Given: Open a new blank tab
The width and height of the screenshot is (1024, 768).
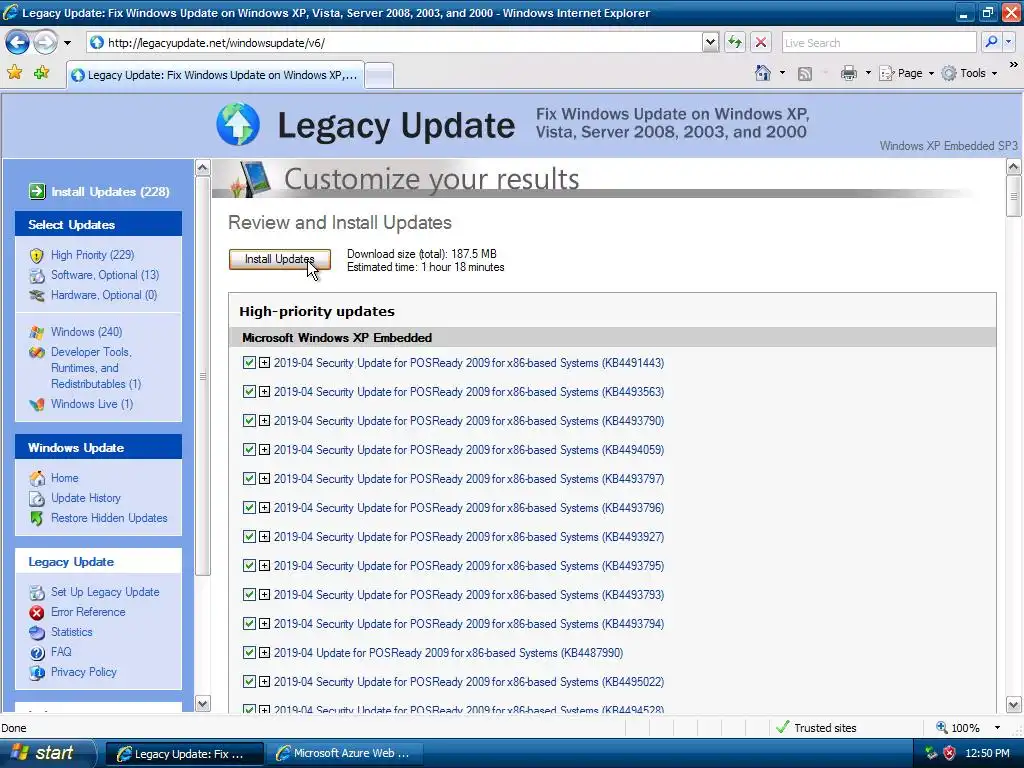Looking at the screenshot, I should (x=379, y=76).
